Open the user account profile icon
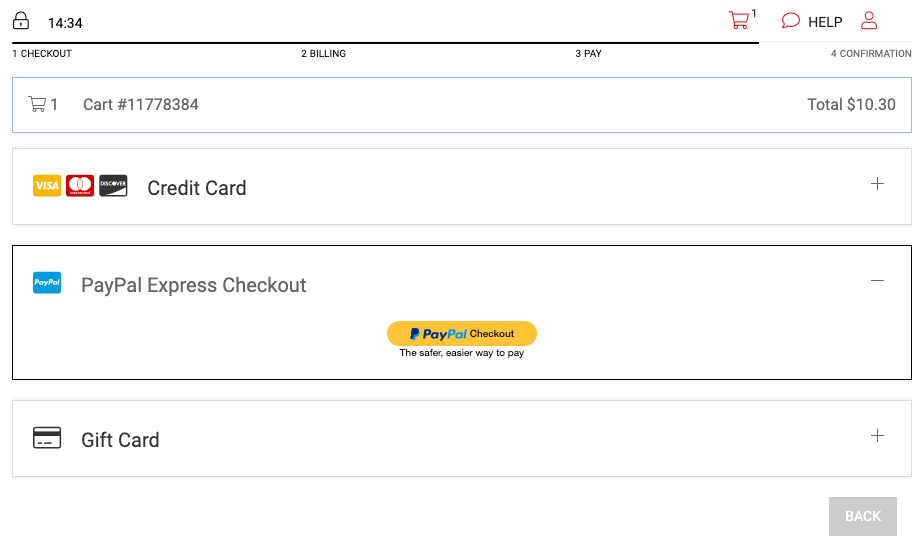This screenshot has height=543, width=924. coord(869,21)
